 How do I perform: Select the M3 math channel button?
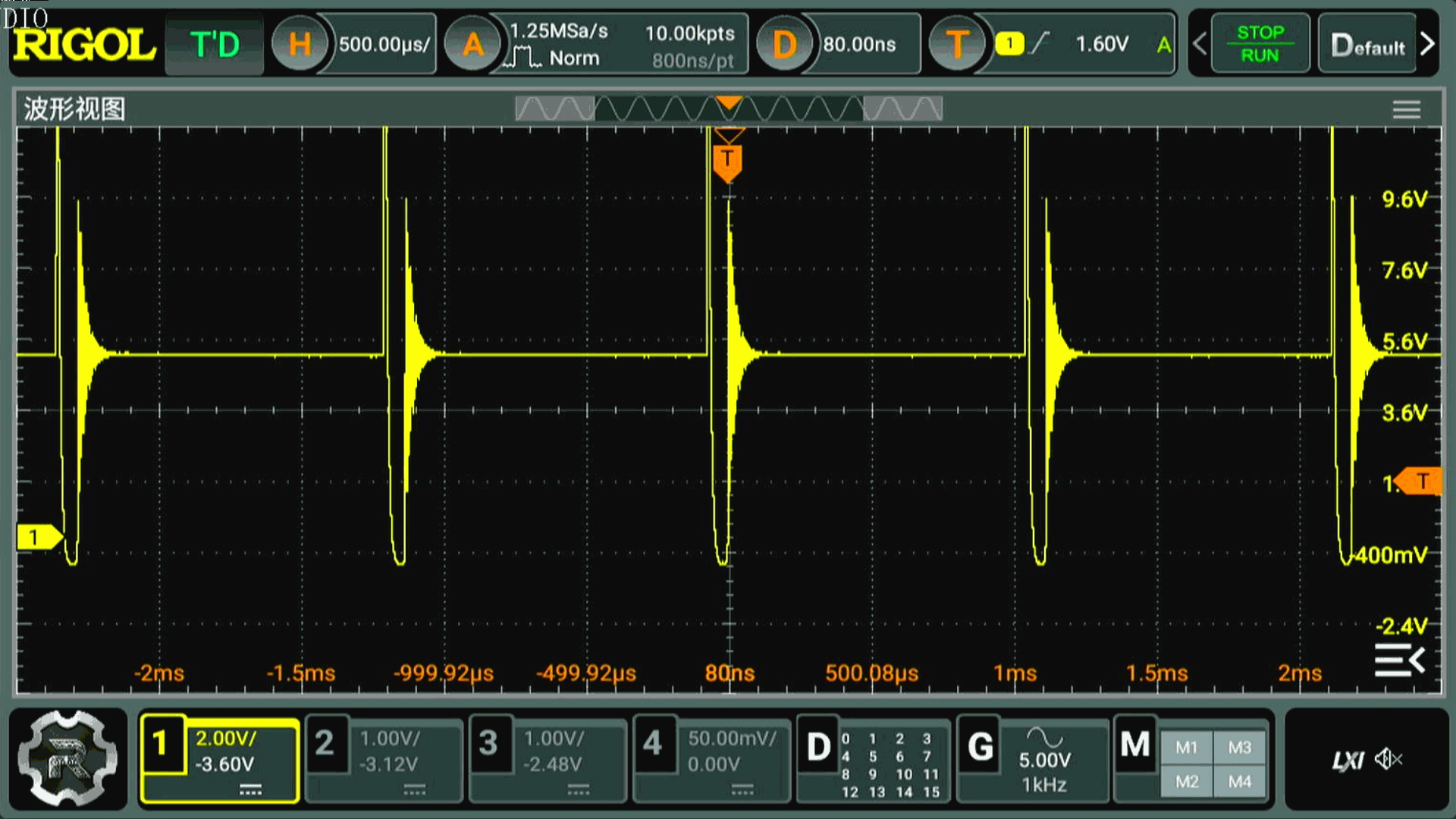coord(1239,747)
